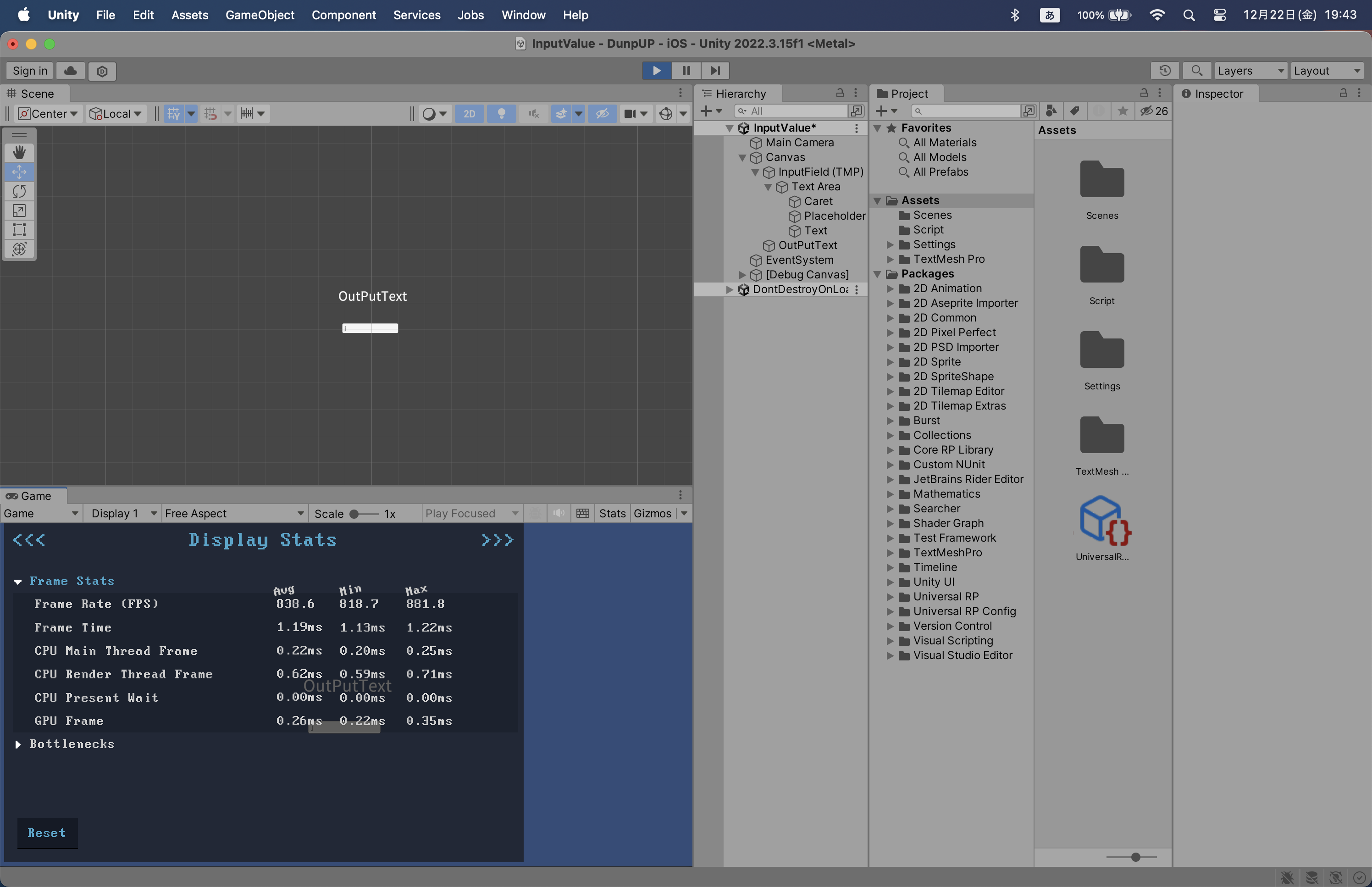This screenshot has height=887, width=1372.
Task: Select the Hand tool in the Scene toolbar
Action: 20,152
